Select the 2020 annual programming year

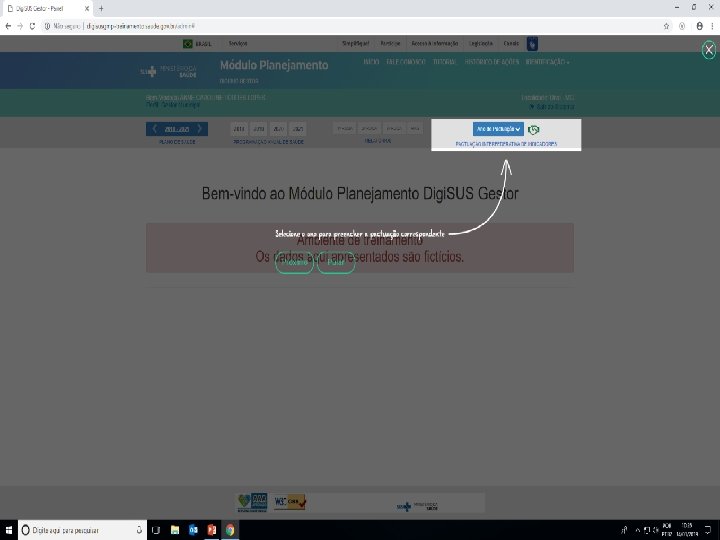(278, 129)
